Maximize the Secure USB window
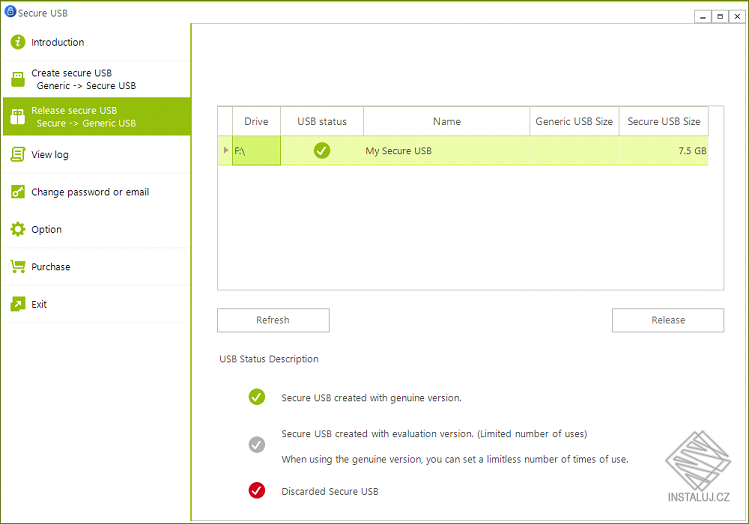Viewport: 749px width, 524px height. [x=720, y=17]
